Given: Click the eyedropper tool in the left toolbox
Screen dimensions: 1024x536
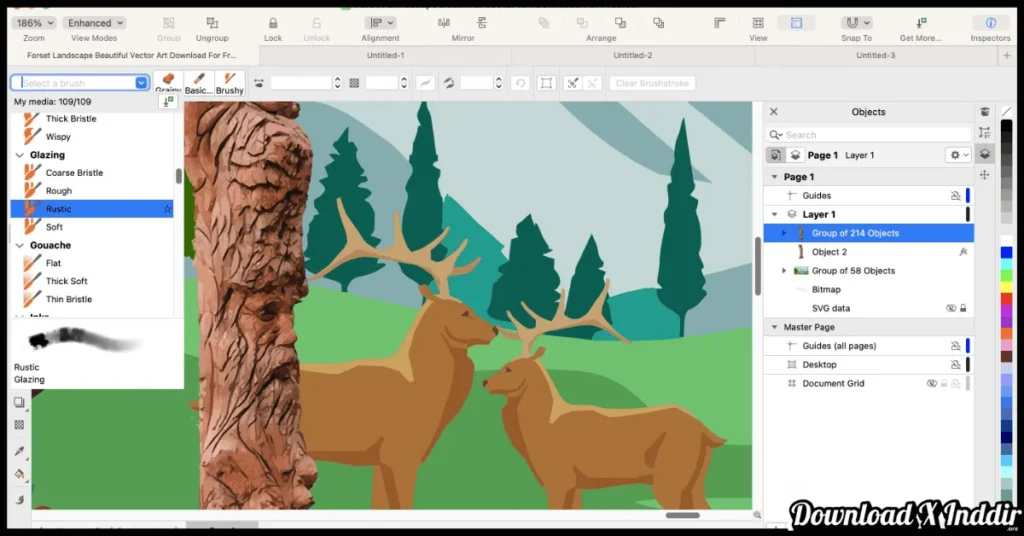Looking at the screenshot, I should coord(20,450).
